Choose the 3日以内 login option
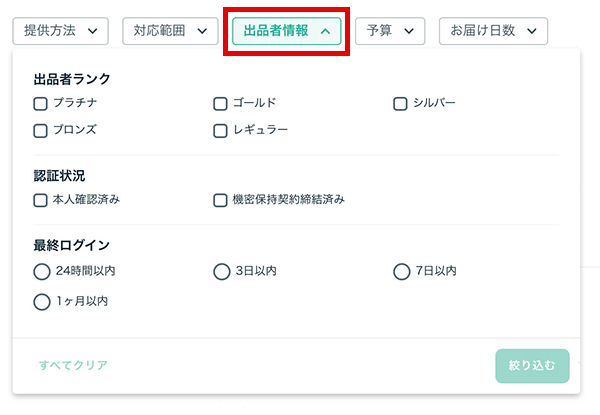Screen dimensions: 600x415 222,272
